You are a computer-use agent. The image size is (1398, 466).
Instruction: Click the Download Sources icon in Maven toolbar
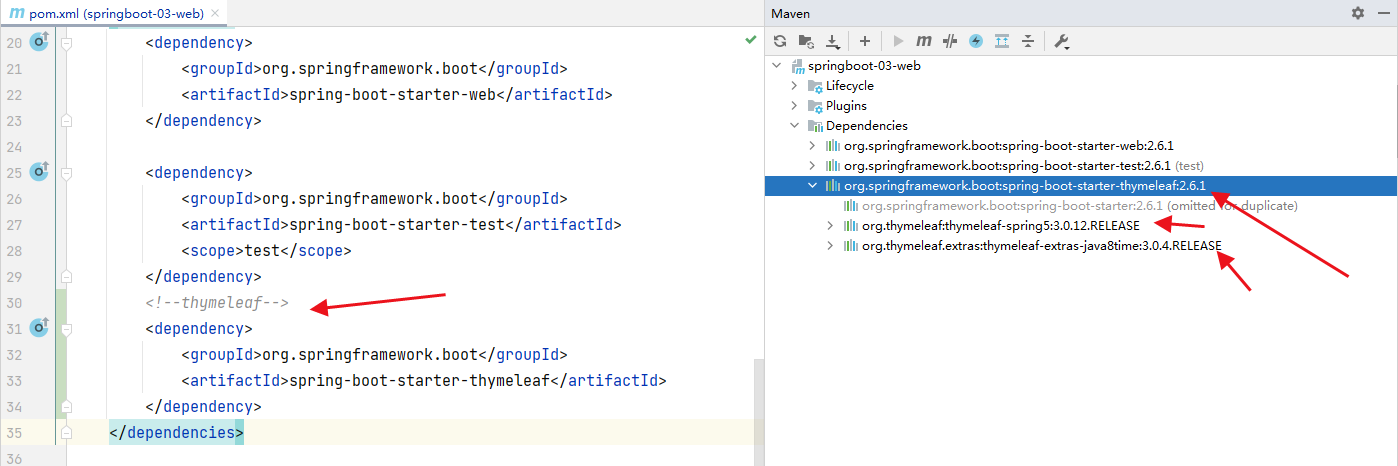click(x=832, y=41)
